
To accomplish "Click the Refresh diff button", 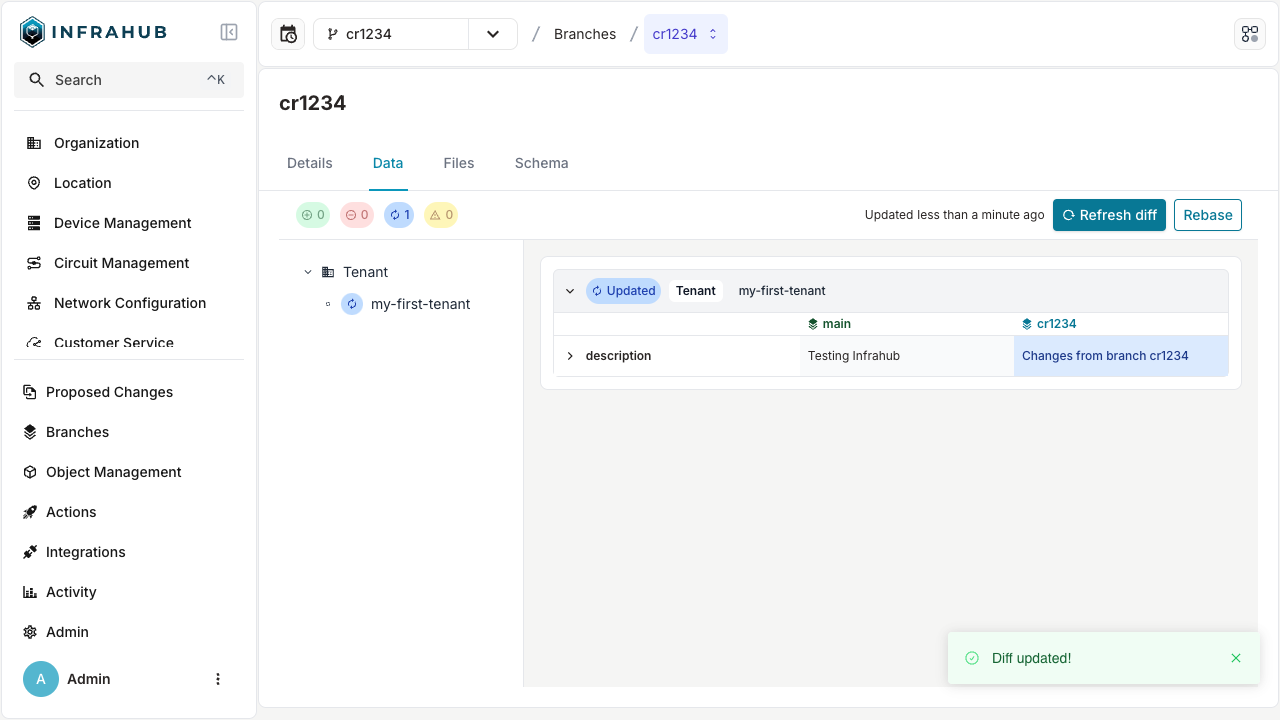I will coord(1109,215).
